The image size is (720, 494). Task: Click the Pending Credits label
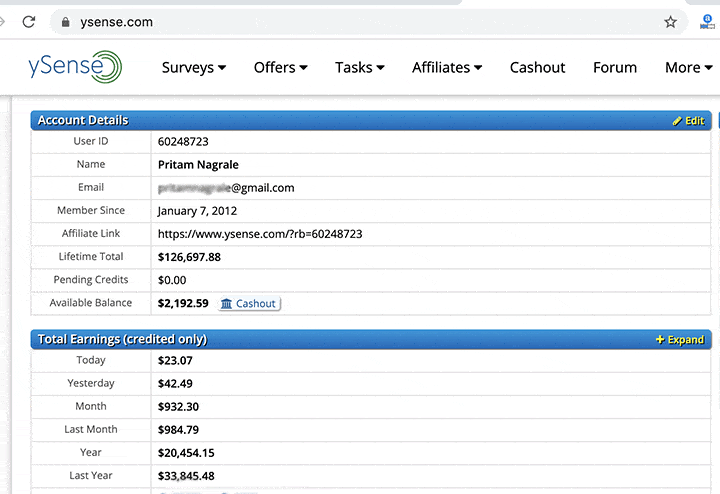[x=91, y=280]
